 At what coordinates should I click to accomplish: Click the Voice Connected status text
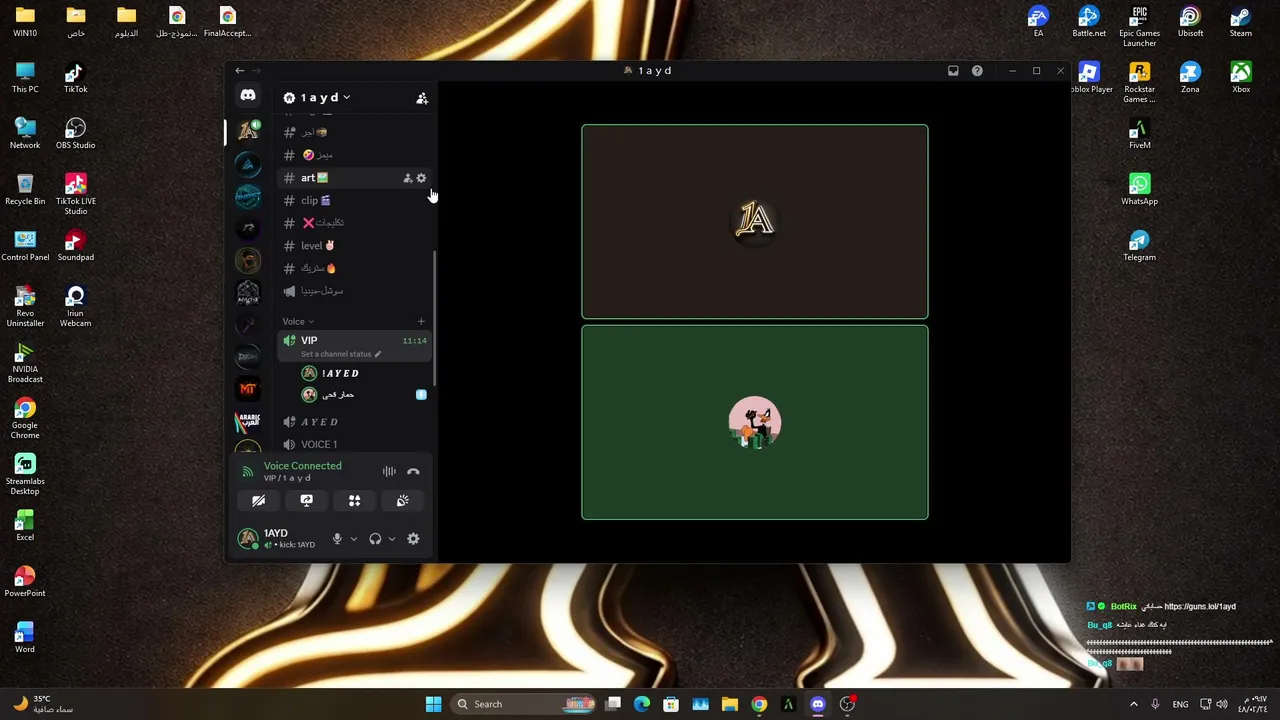point(302,466)
